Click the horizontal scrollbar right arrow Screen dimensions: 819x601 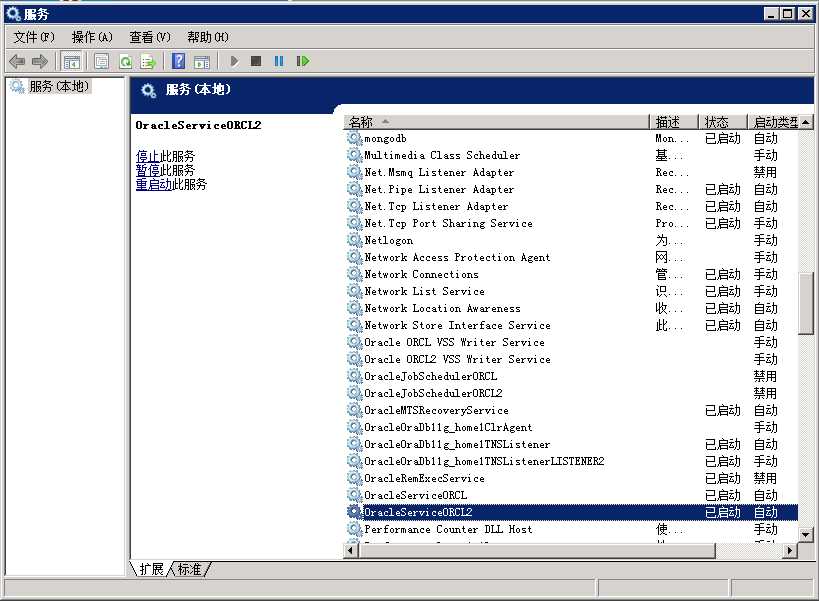tap(790, 550)
